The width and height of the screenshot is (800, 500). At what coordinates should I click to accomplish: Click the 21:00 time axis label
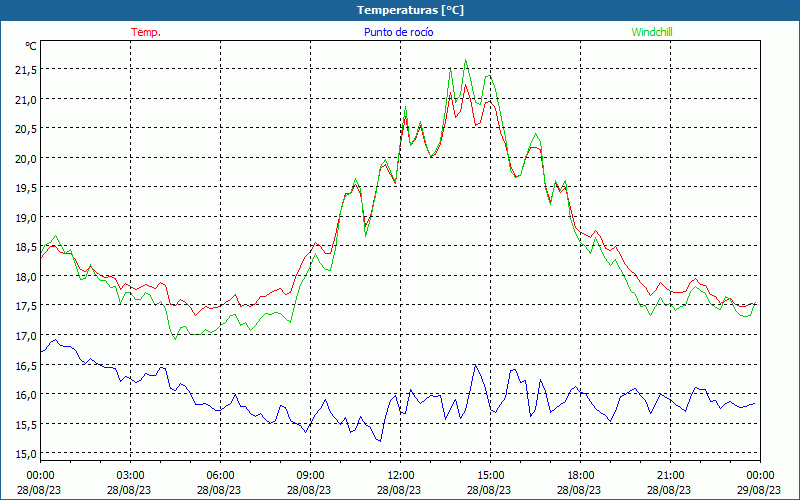(670, 476)
